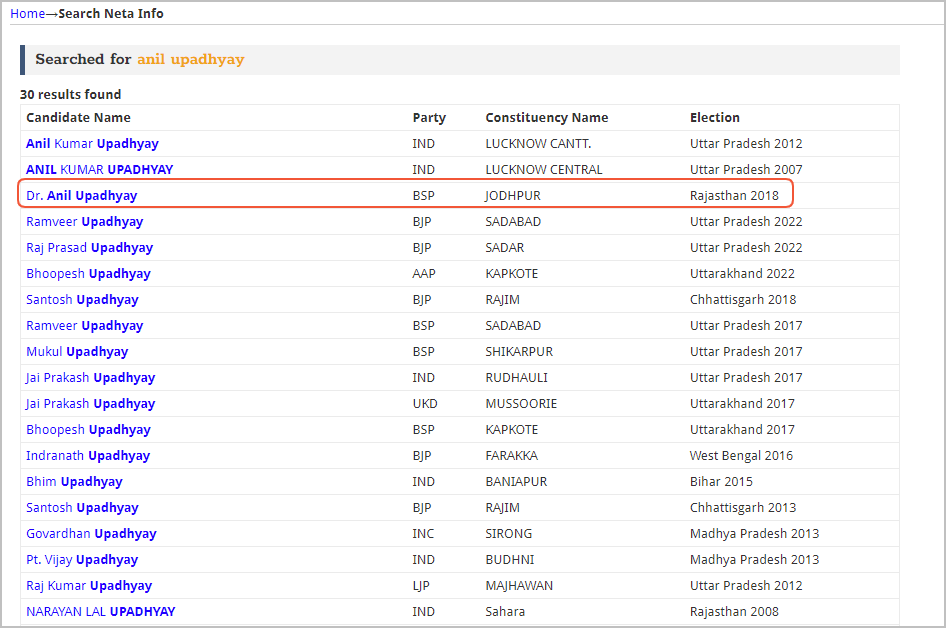Open Jai Prakash Upadhyay Mussoorie entry
This screenshot has height=628, width=946.
(90, 403)
